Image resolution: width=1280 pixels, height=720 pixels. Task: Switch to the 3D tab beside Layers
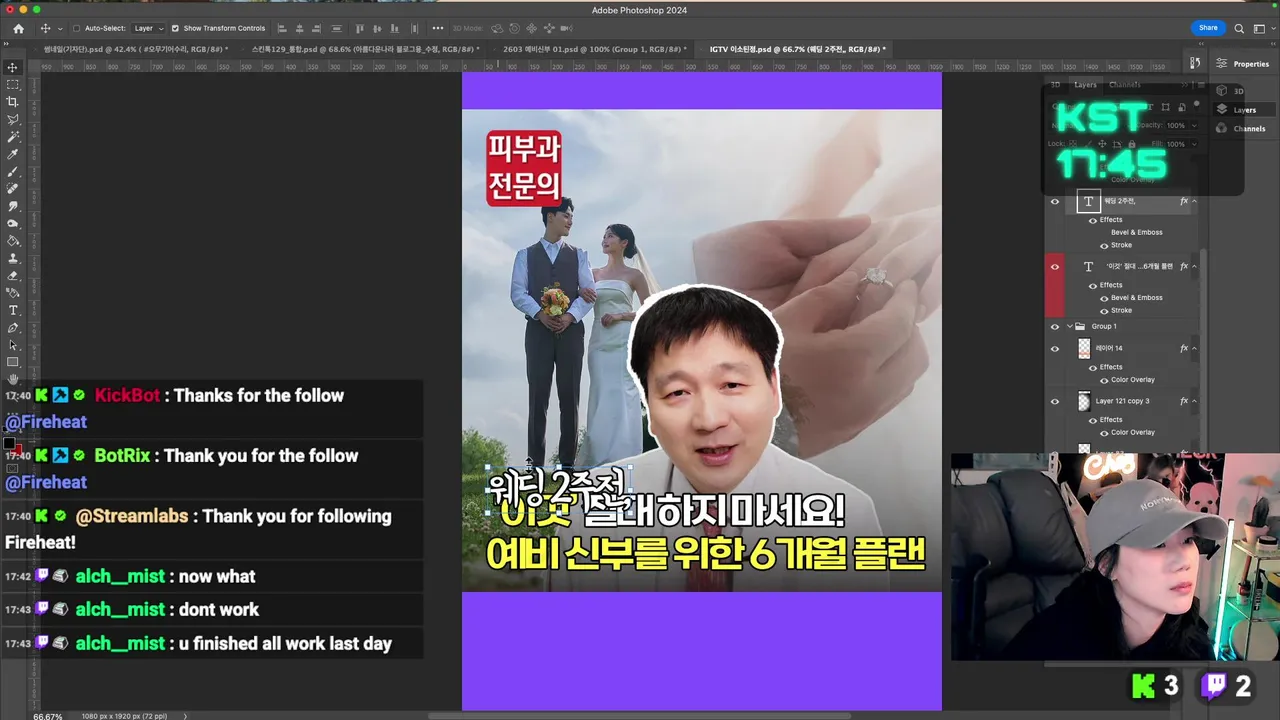[x=1055, y=85]
